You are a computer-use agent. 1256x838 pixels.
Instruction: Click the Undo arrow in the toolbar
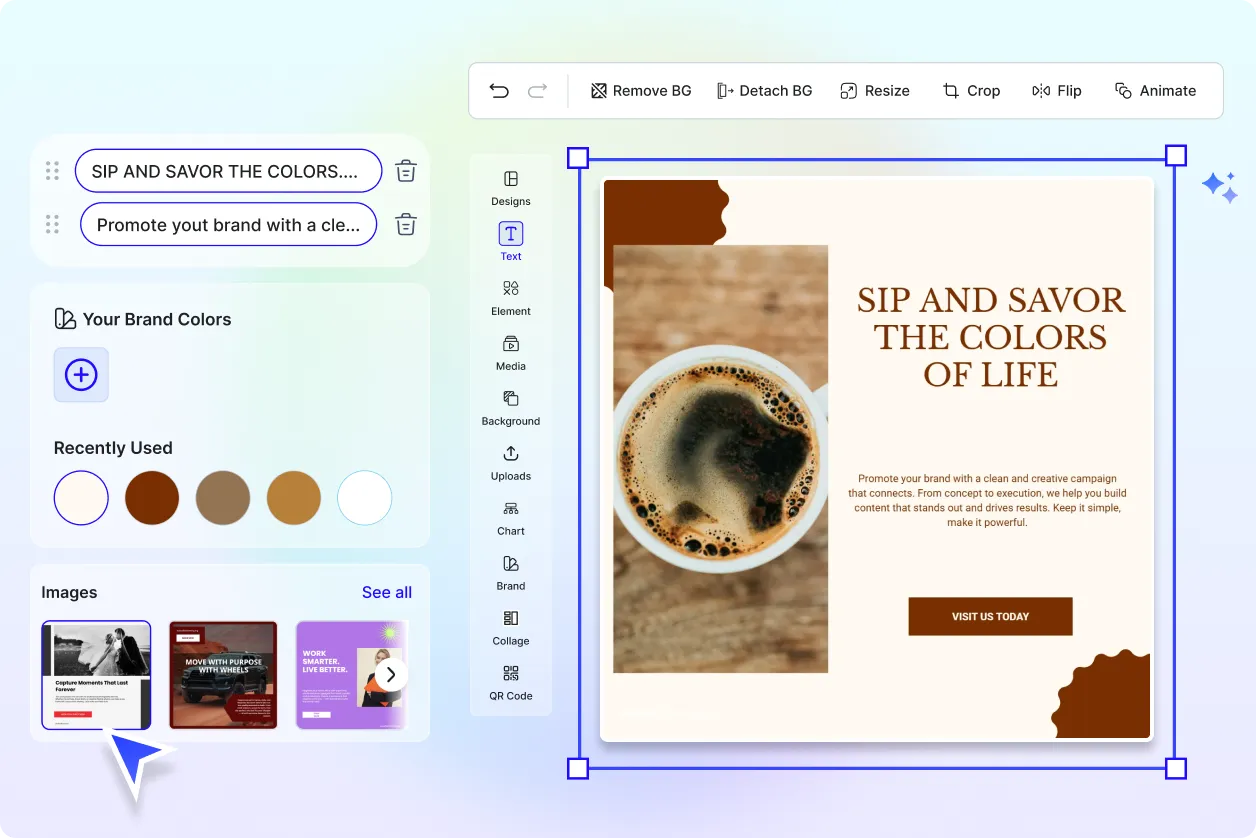pyautogui.click(x=499, y=90)
